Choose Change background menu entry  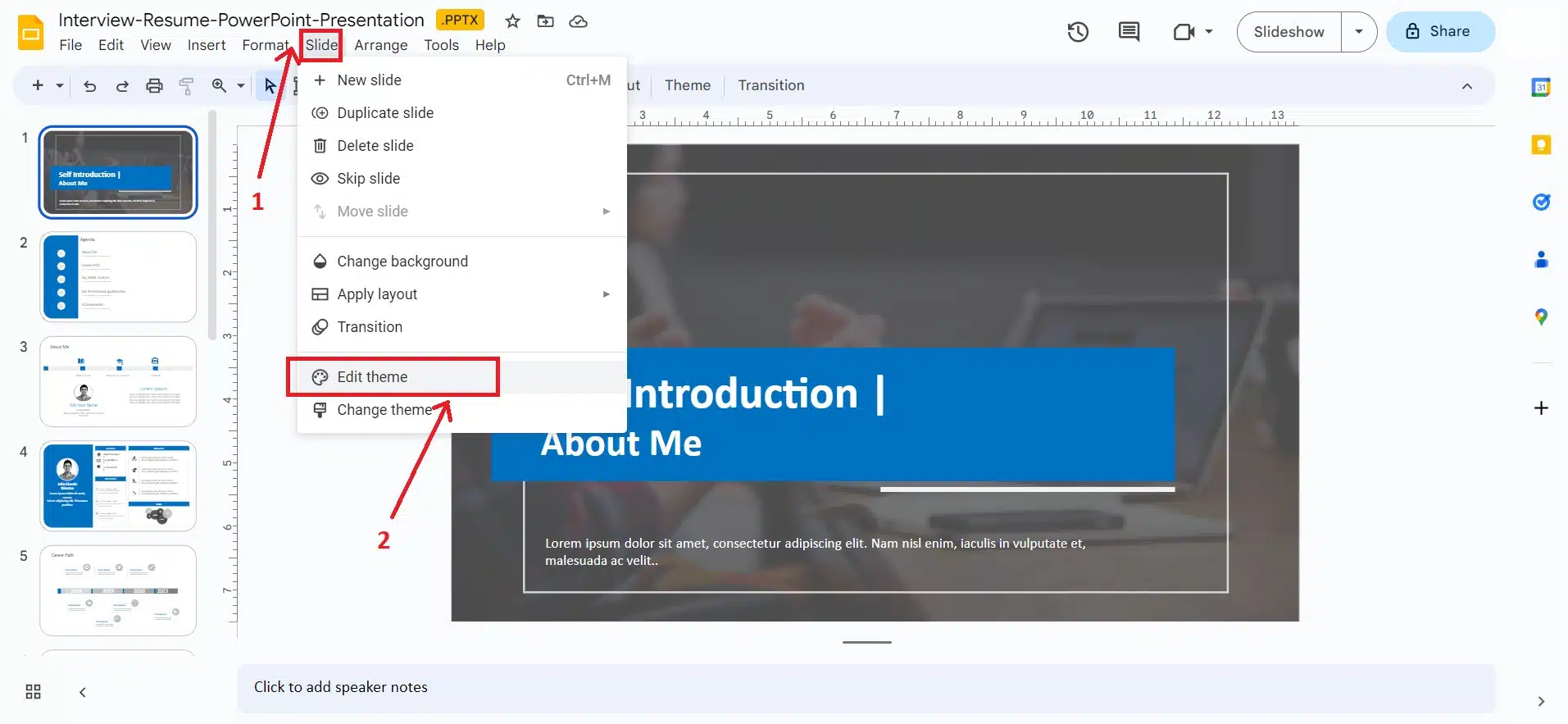[402, 262]
